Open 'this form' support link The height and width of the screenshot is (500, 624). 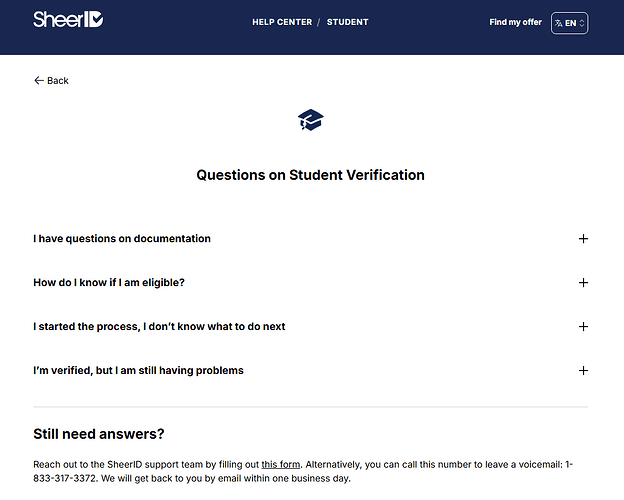[281, 465]
